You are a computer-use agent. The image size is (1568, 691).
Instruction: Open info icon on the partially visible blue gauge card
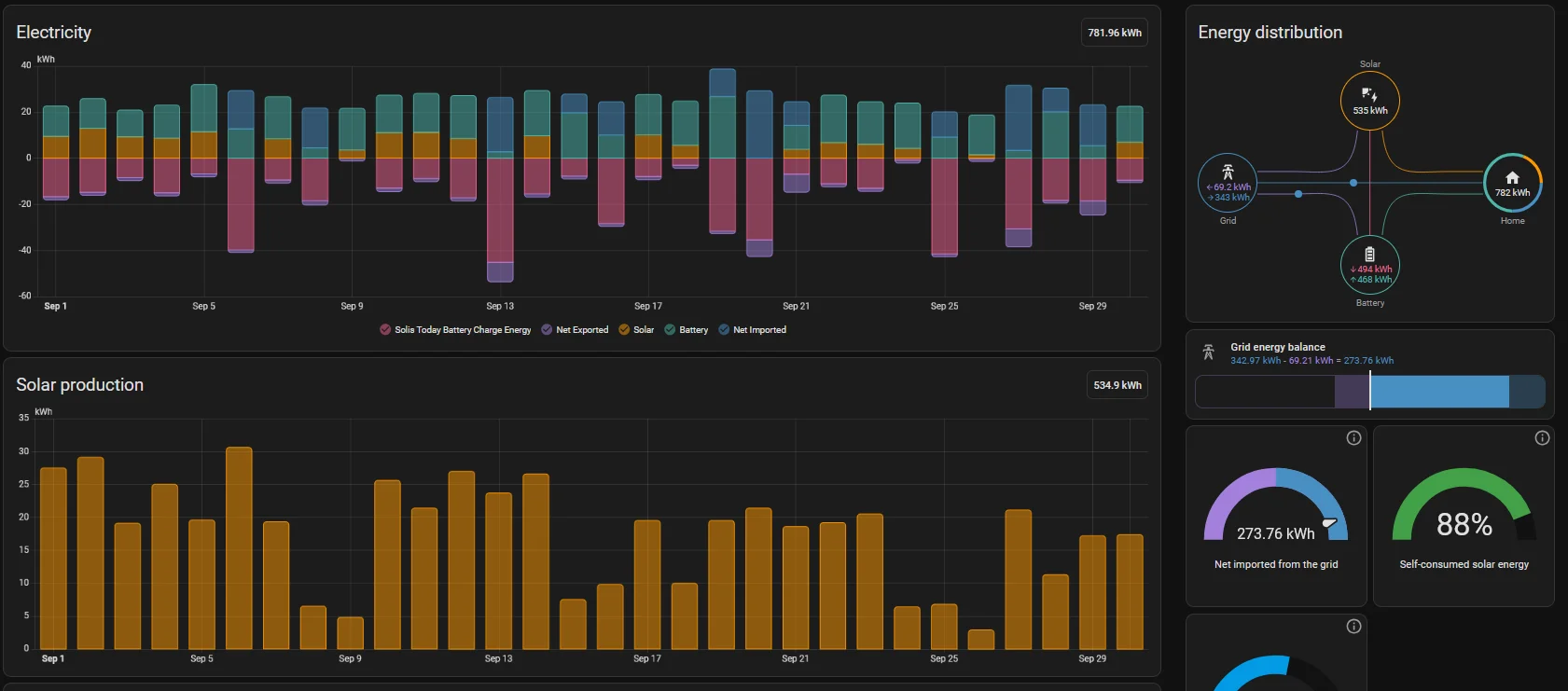click(1353, 627)
